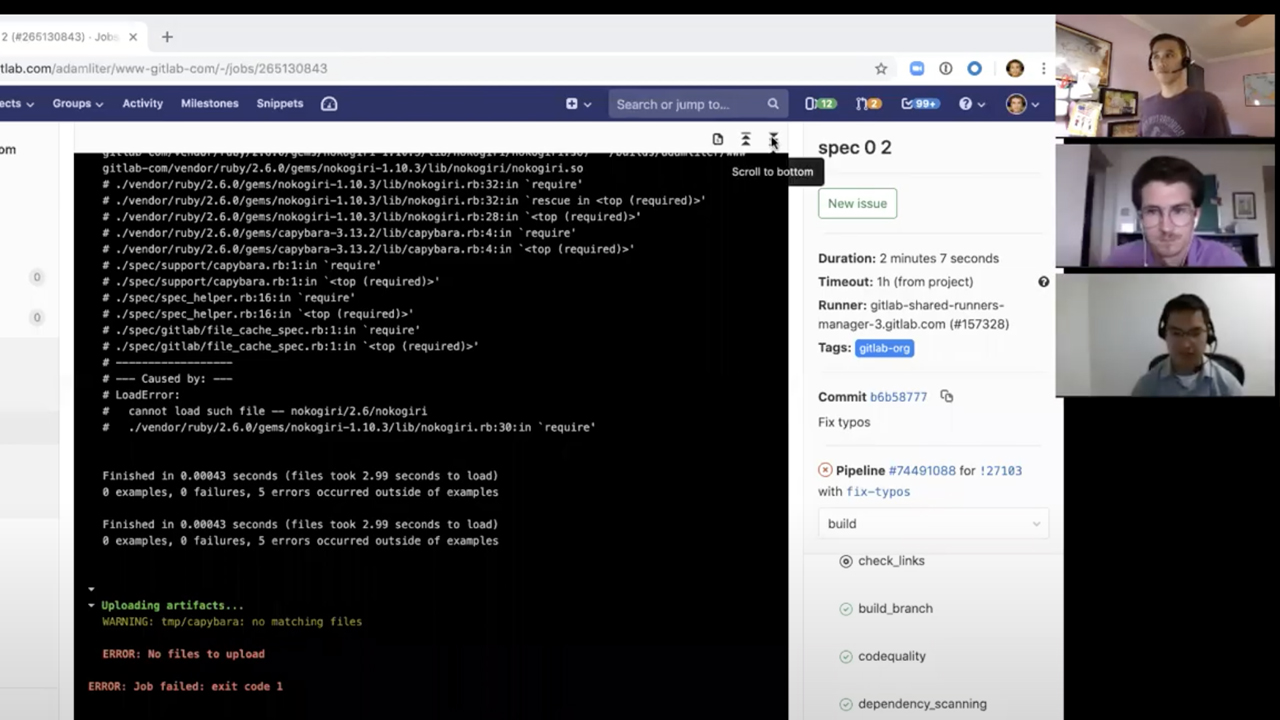Click the middle participant video thumbnail
The height and width of the screenshot is (720, 1280).
pyautogui.click(x=1167, y=206)
